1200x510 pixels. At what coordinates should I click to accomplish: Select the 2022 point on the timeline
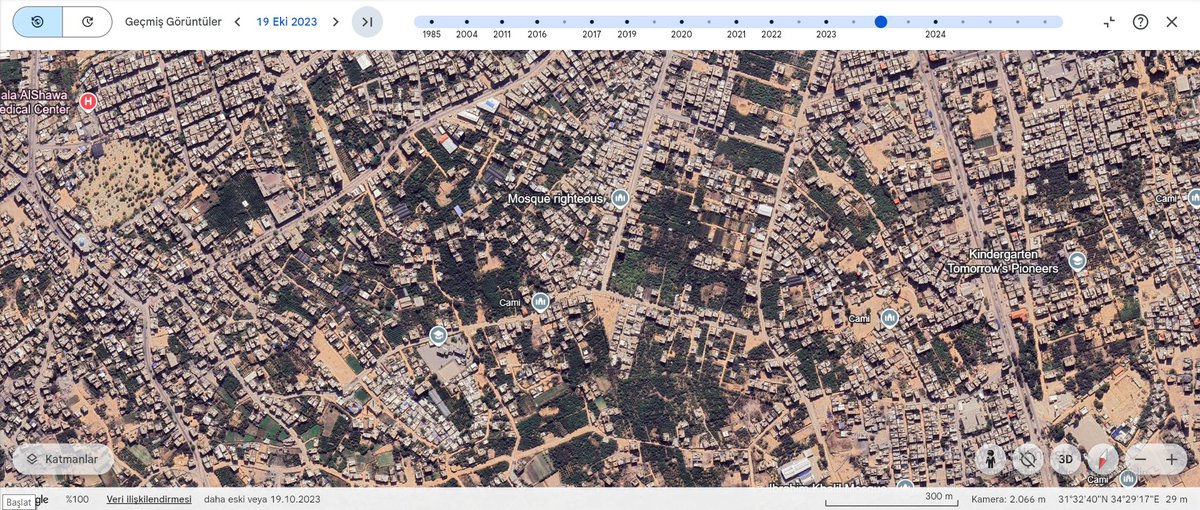tap(771, 21)
